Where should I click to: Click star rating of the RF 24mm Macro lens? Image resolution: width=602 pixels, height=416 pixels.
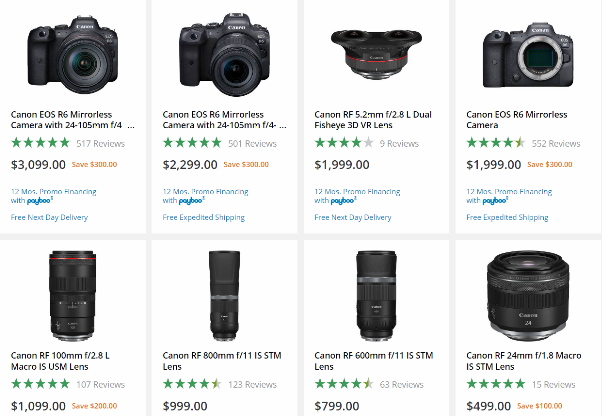click(x=496, y=384)
